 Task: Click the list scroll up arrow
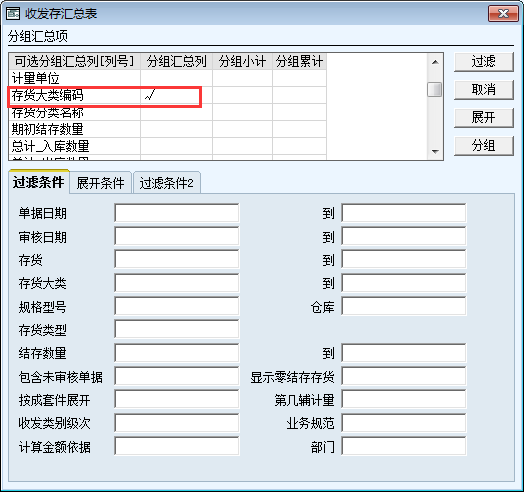coord(435,62)
